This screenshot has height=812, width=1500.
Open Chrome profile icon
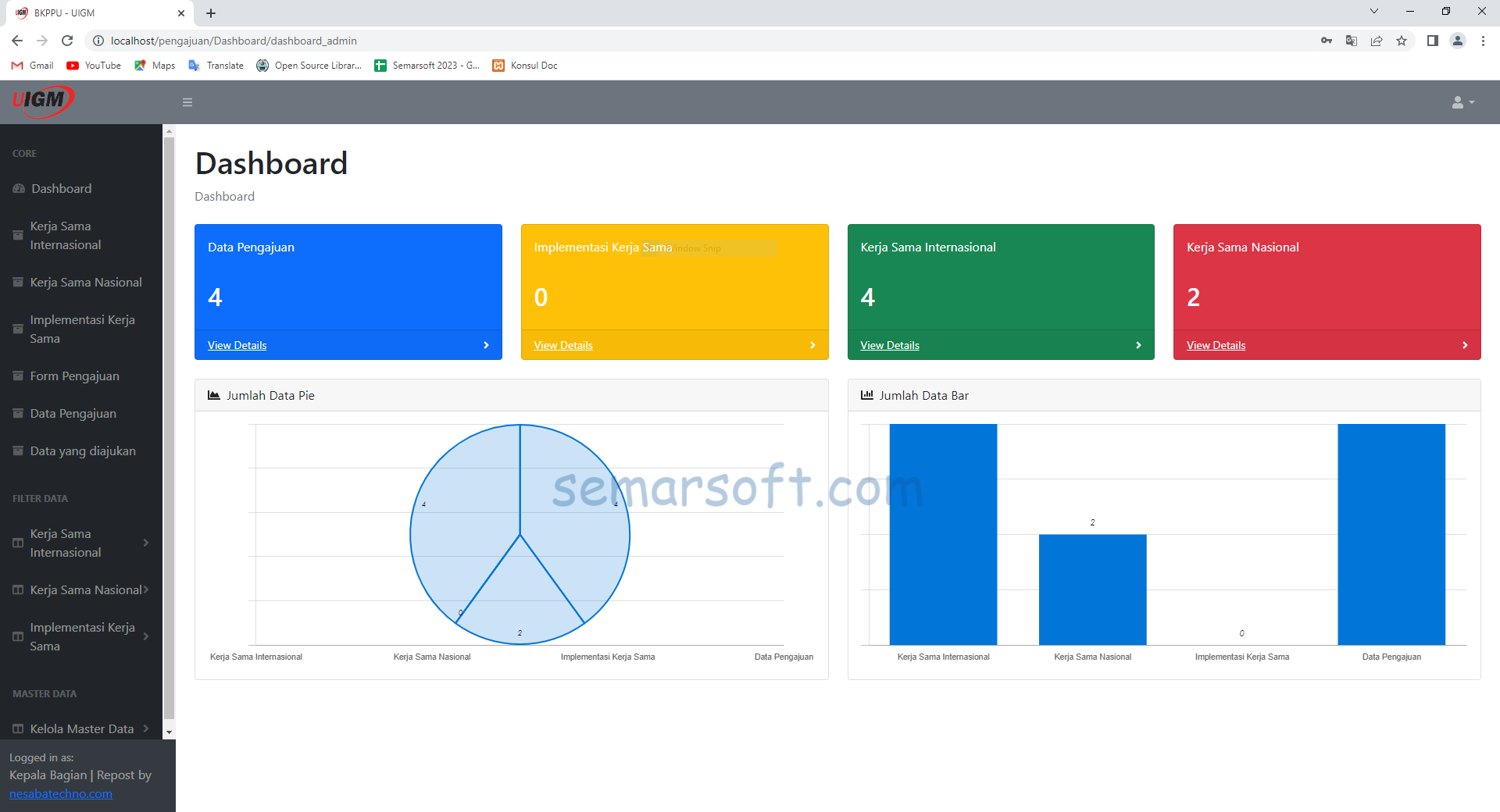click(1457, 41)
